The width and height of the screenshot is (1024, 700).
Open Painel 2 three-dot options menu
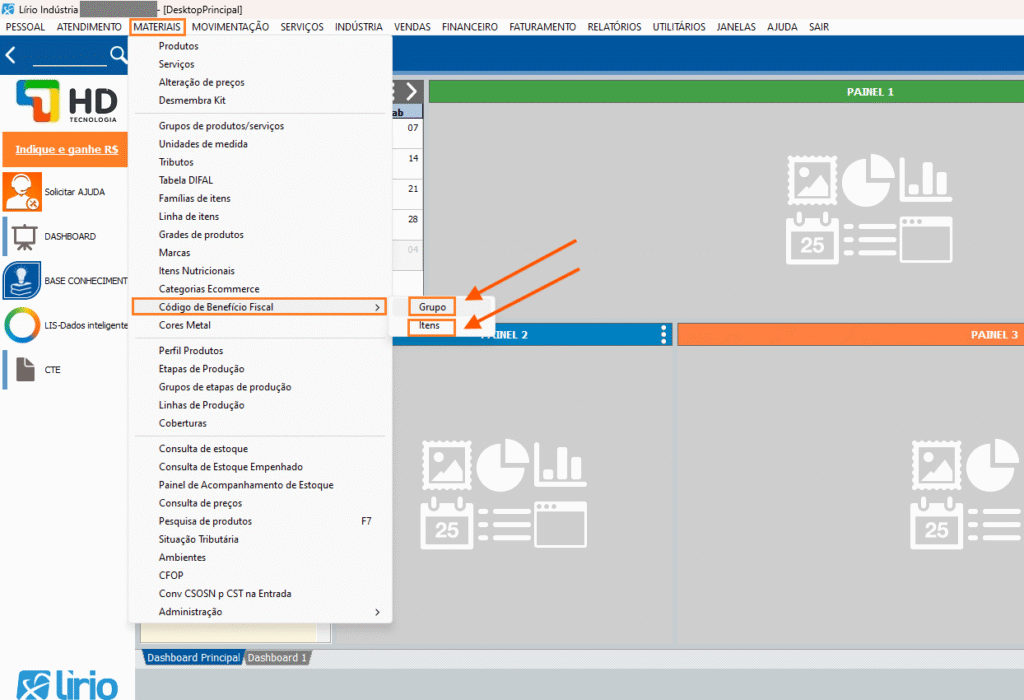[663, 335]
